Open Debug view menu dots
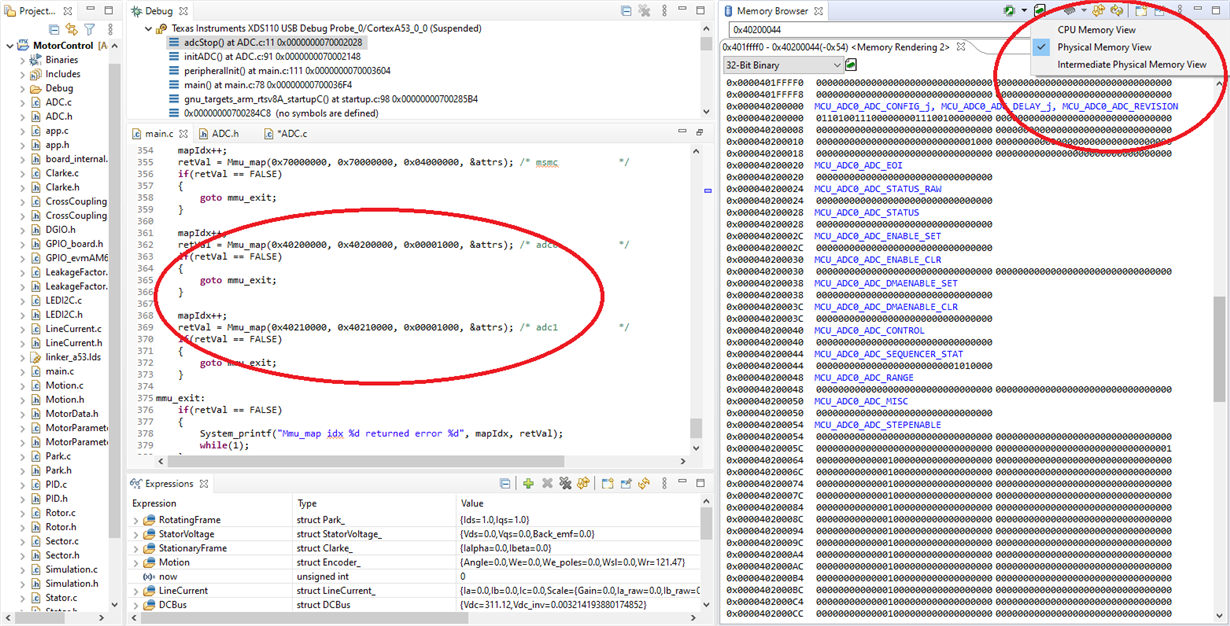Image resolution: width=1230 pixels, height=626 pixels. (x=664, y=10)
